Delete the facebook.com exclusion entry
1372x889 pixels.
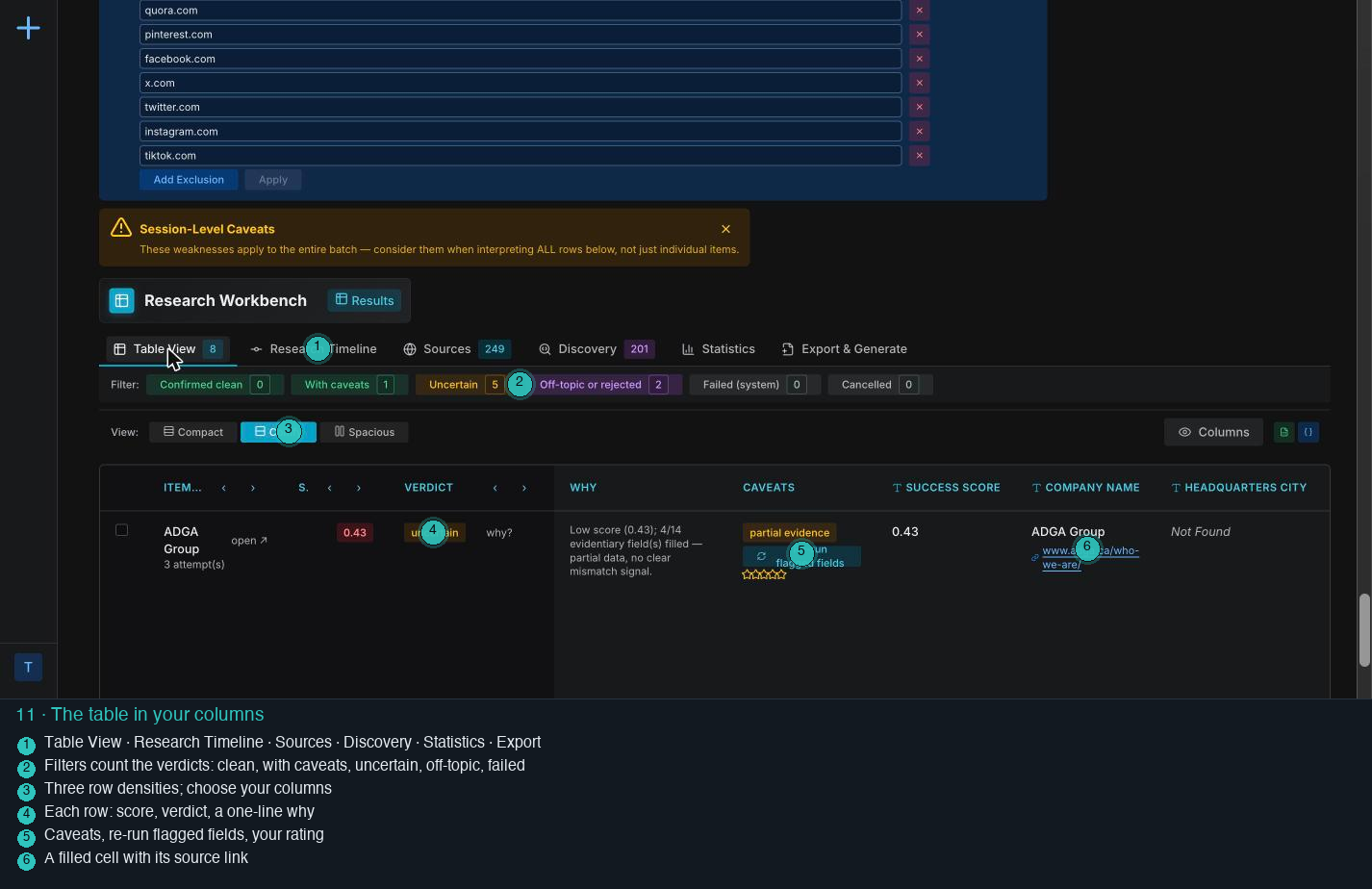pyautogui.click(x=919, y=59)
